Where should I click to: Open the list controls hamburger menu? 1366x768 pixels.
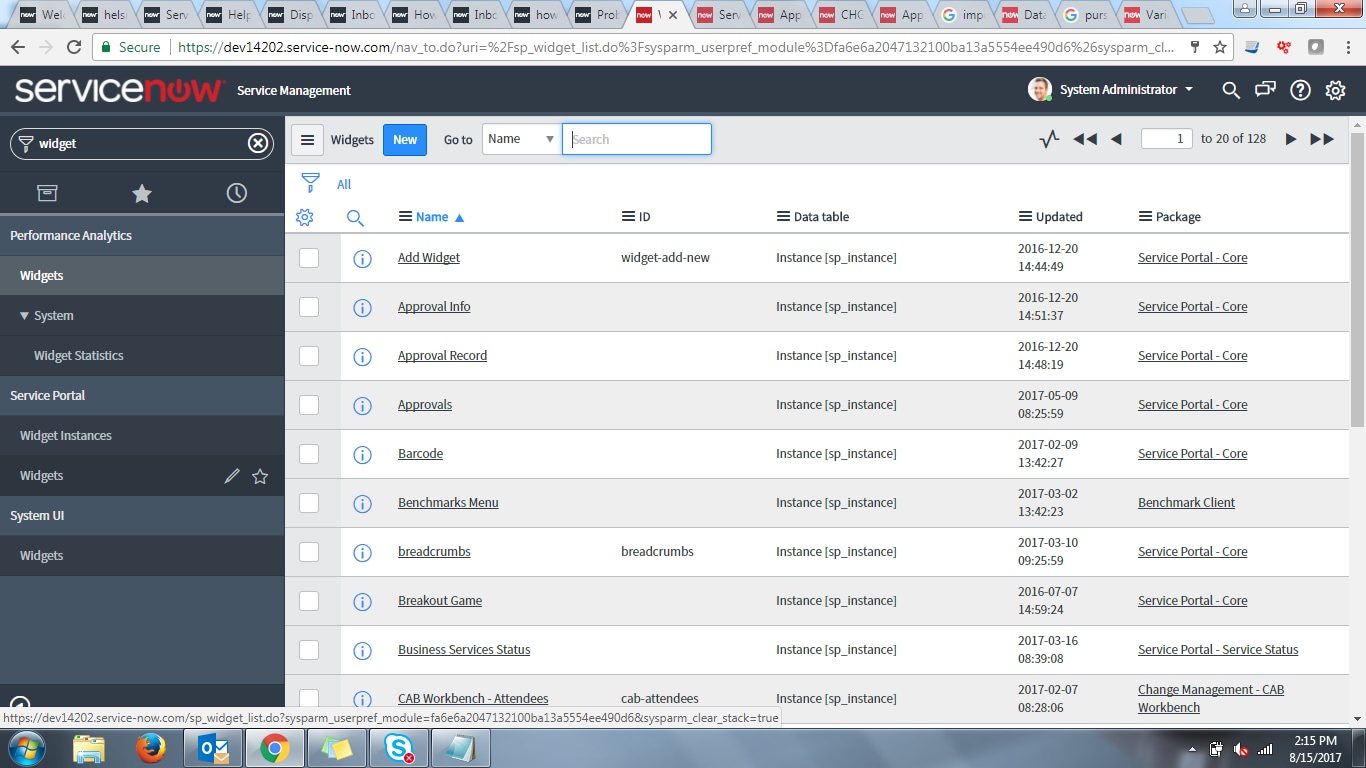[x=307, y=140]
